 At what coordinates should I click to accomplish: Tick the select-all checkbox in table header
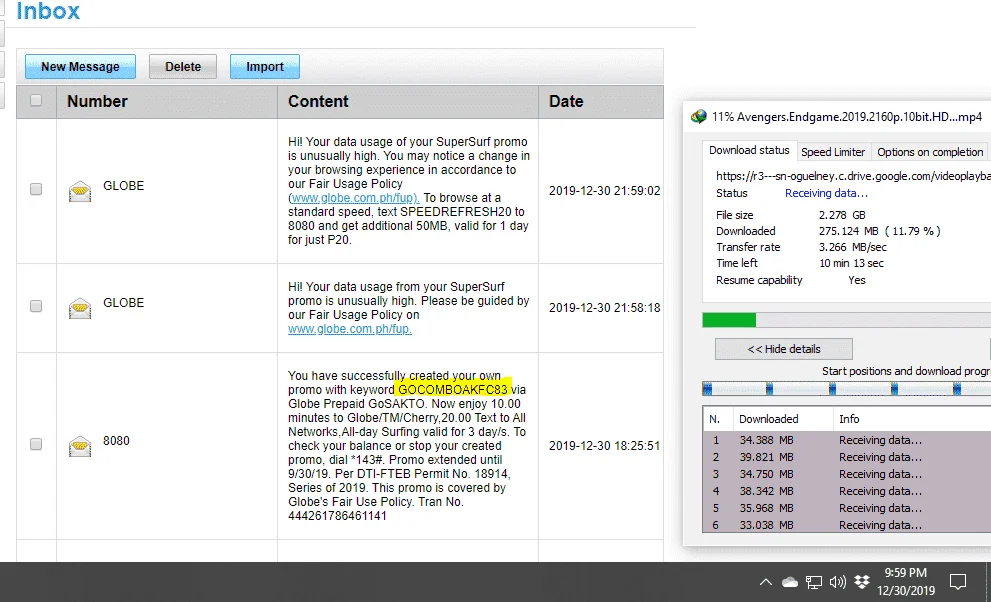click(36, 100)
